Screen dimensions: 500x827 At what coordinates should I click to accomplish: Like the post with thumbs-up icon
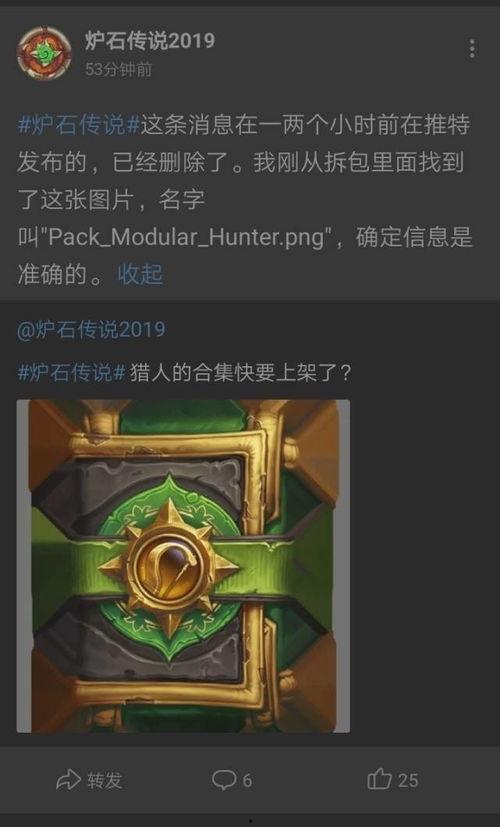pos(380,780)
